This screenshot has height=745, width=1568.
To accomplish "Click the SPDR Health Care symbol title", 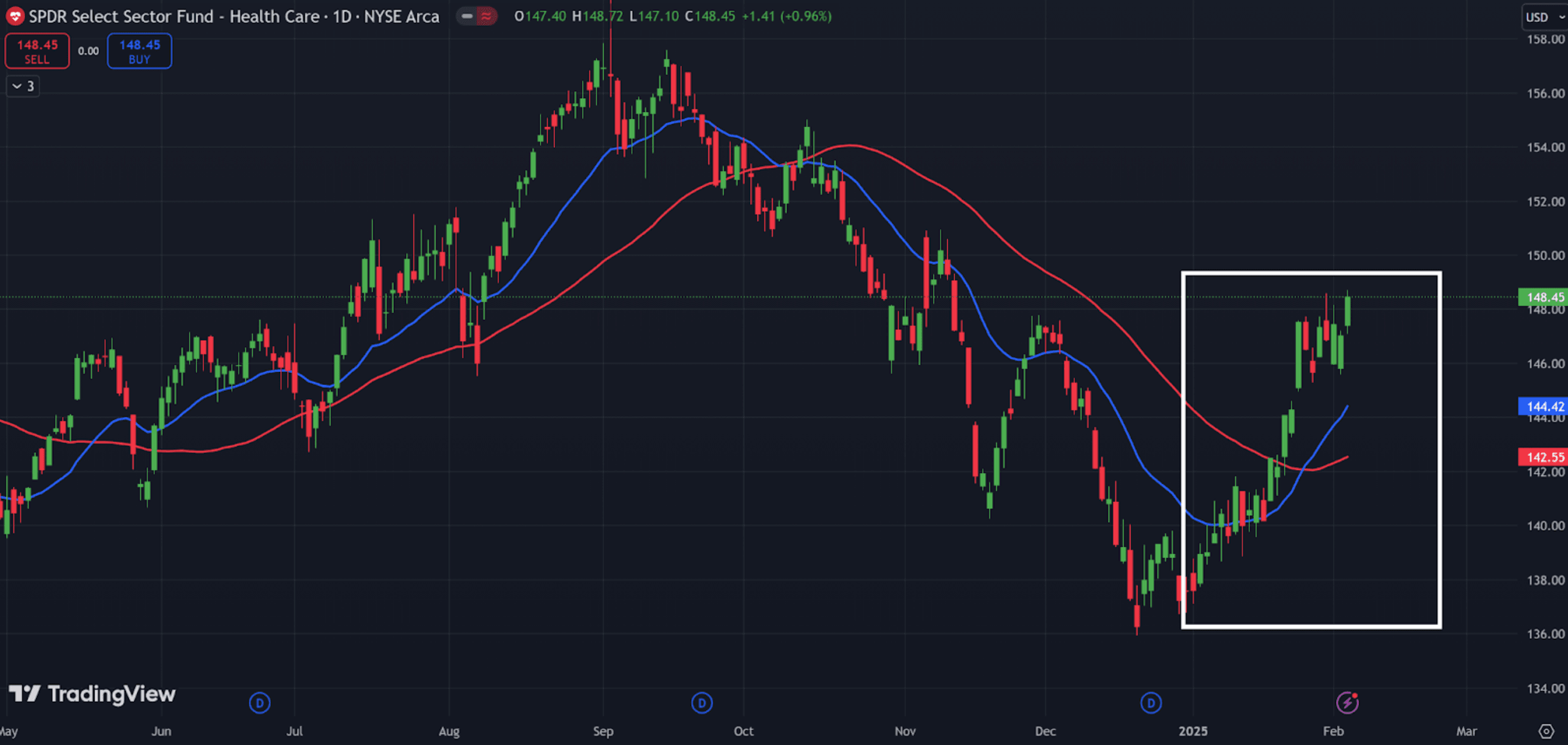I will [234, 17].
